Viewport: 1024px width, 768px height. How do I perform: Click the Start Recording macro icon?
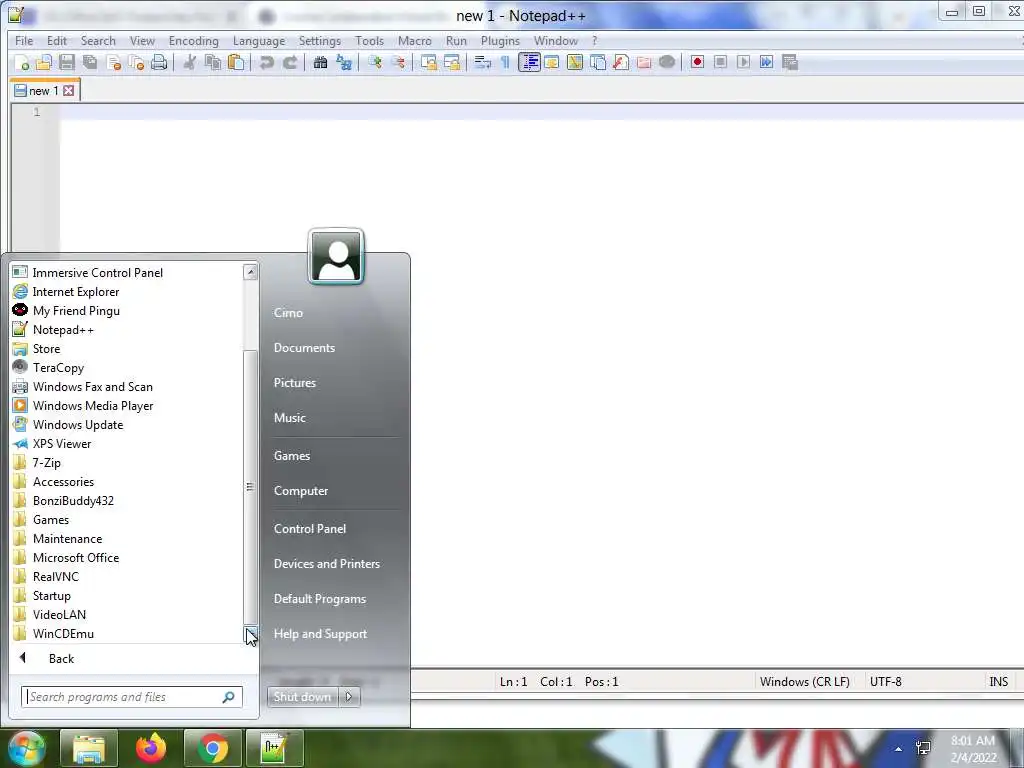coord(697,63)
